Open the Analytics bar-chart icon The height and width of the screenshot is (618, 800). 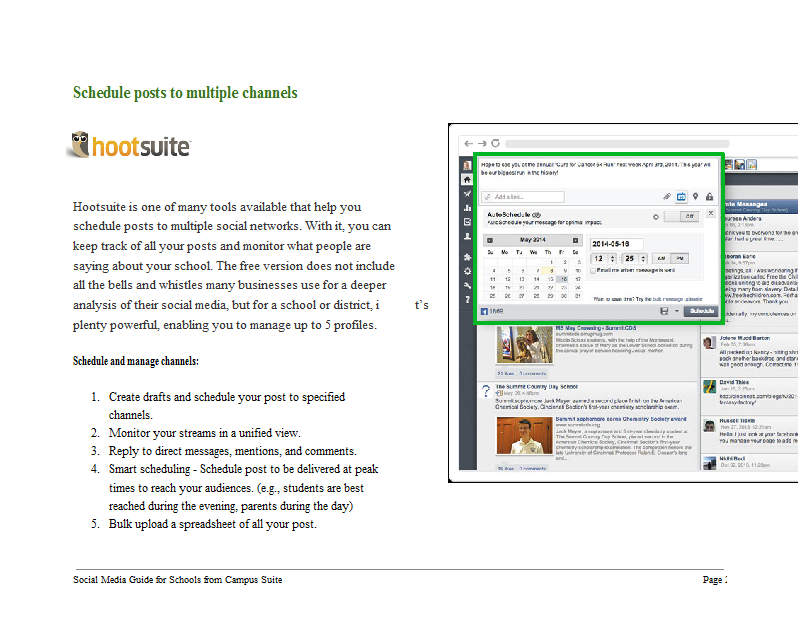coord(467,208)
